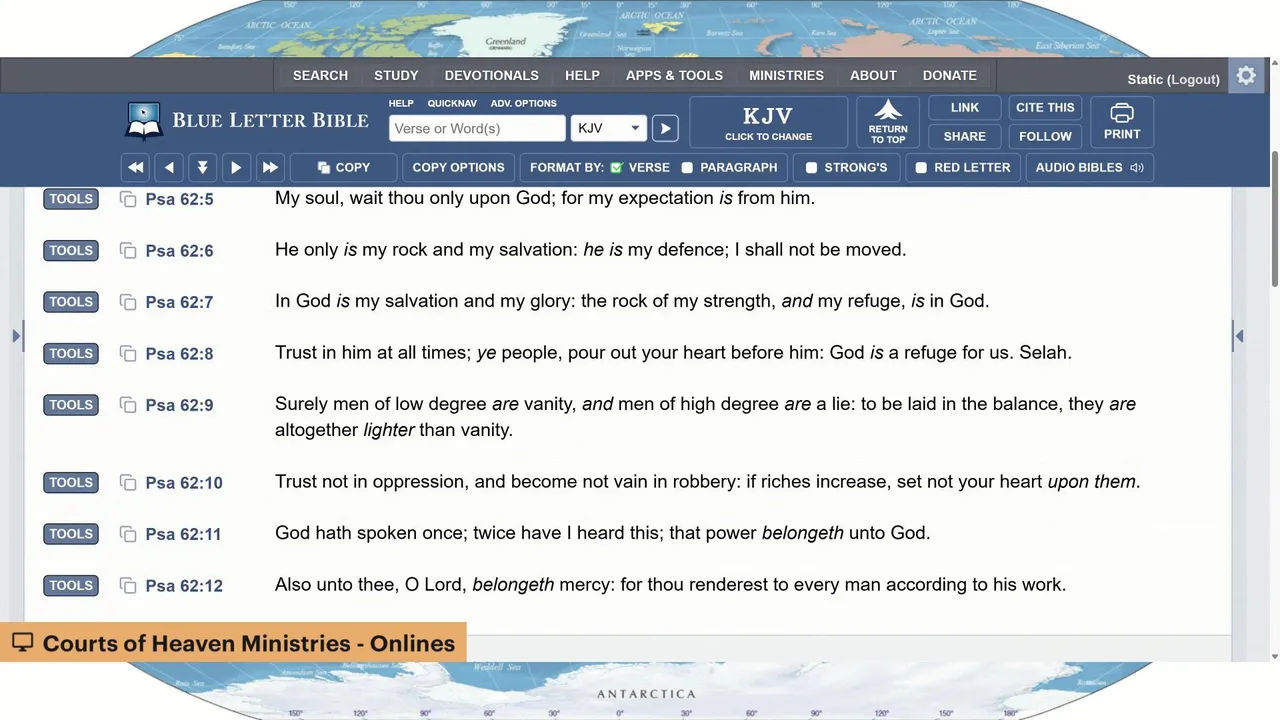Expand the left side panel arrow
The width and height of the screenshot is (1280, 720).
(16, 336)
